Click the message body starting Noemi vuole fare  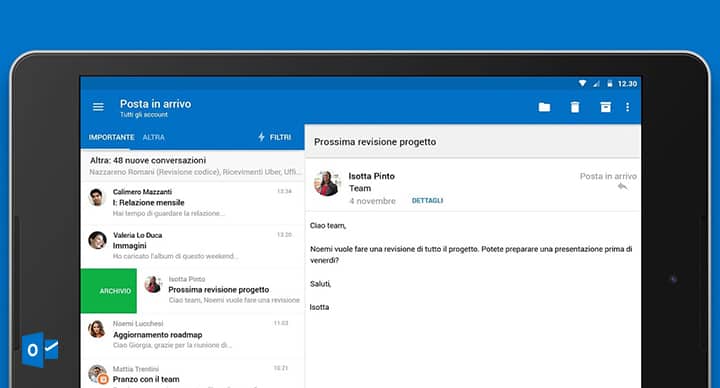[471, 254]
